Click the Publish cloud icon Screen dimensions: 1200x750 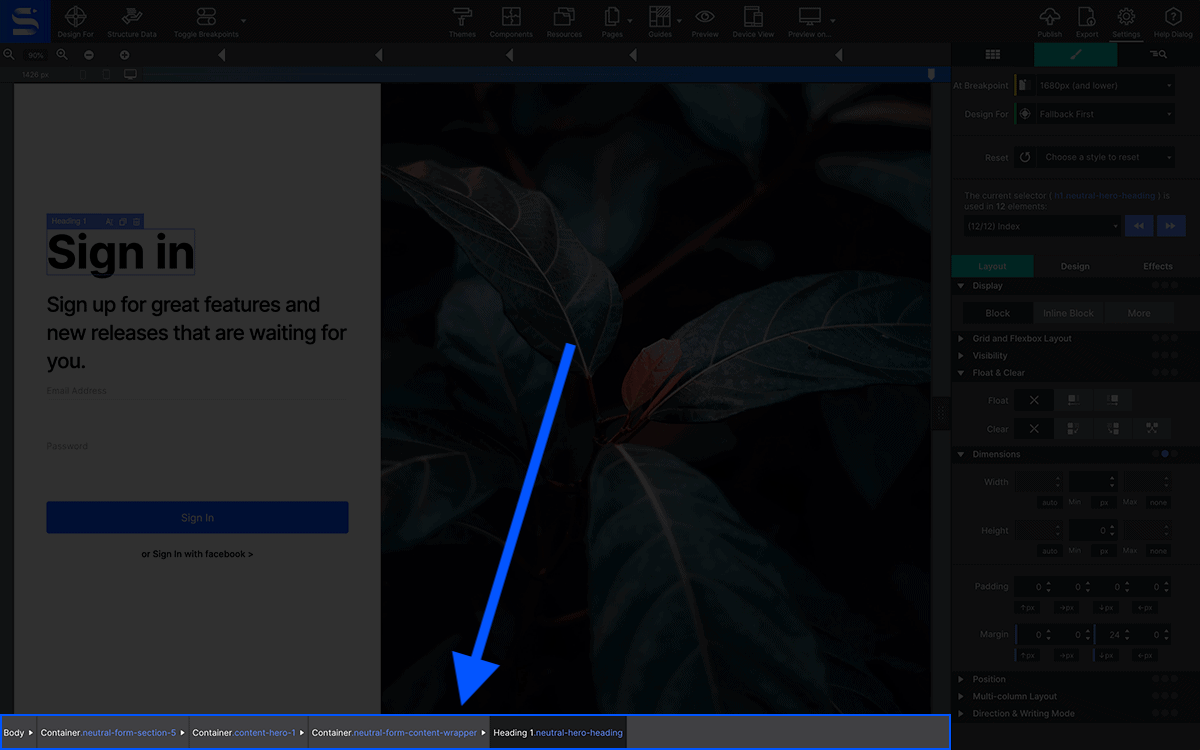click(1050, 17)
